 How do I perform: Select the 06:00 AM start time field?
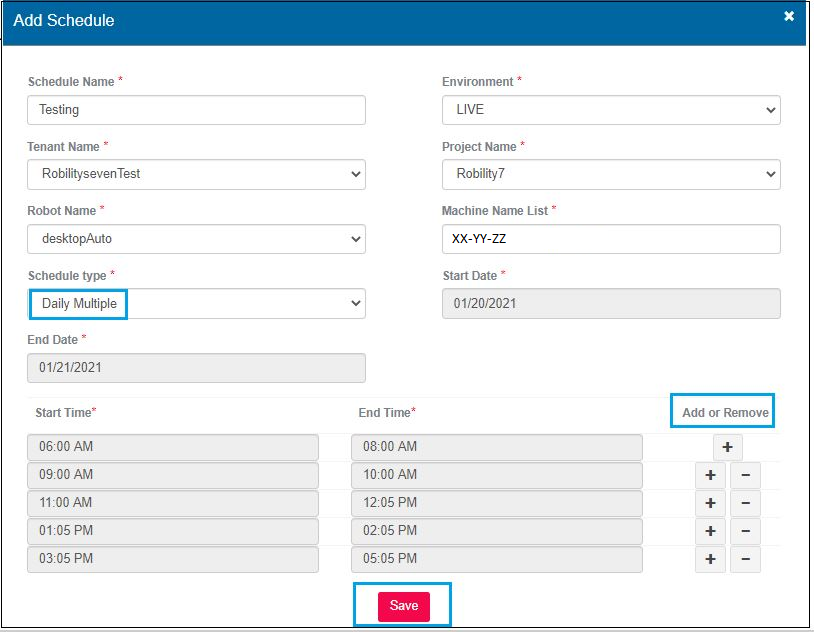pyautogui.click(x=173, y=447)
